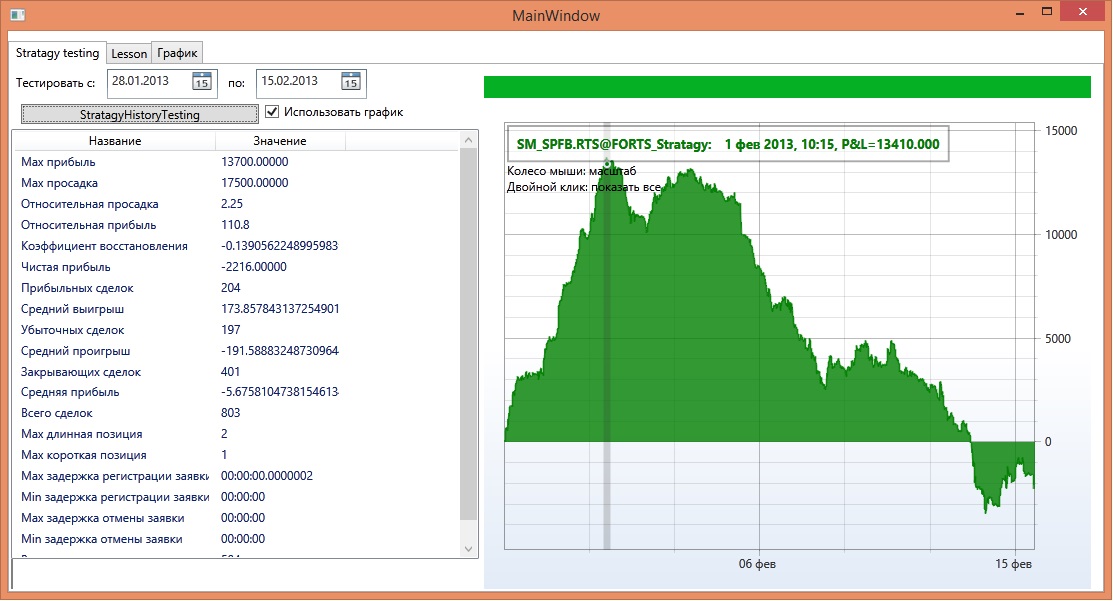
Task: Click the 5000 label on the chart's value axis
Action: pos(1058,338)
